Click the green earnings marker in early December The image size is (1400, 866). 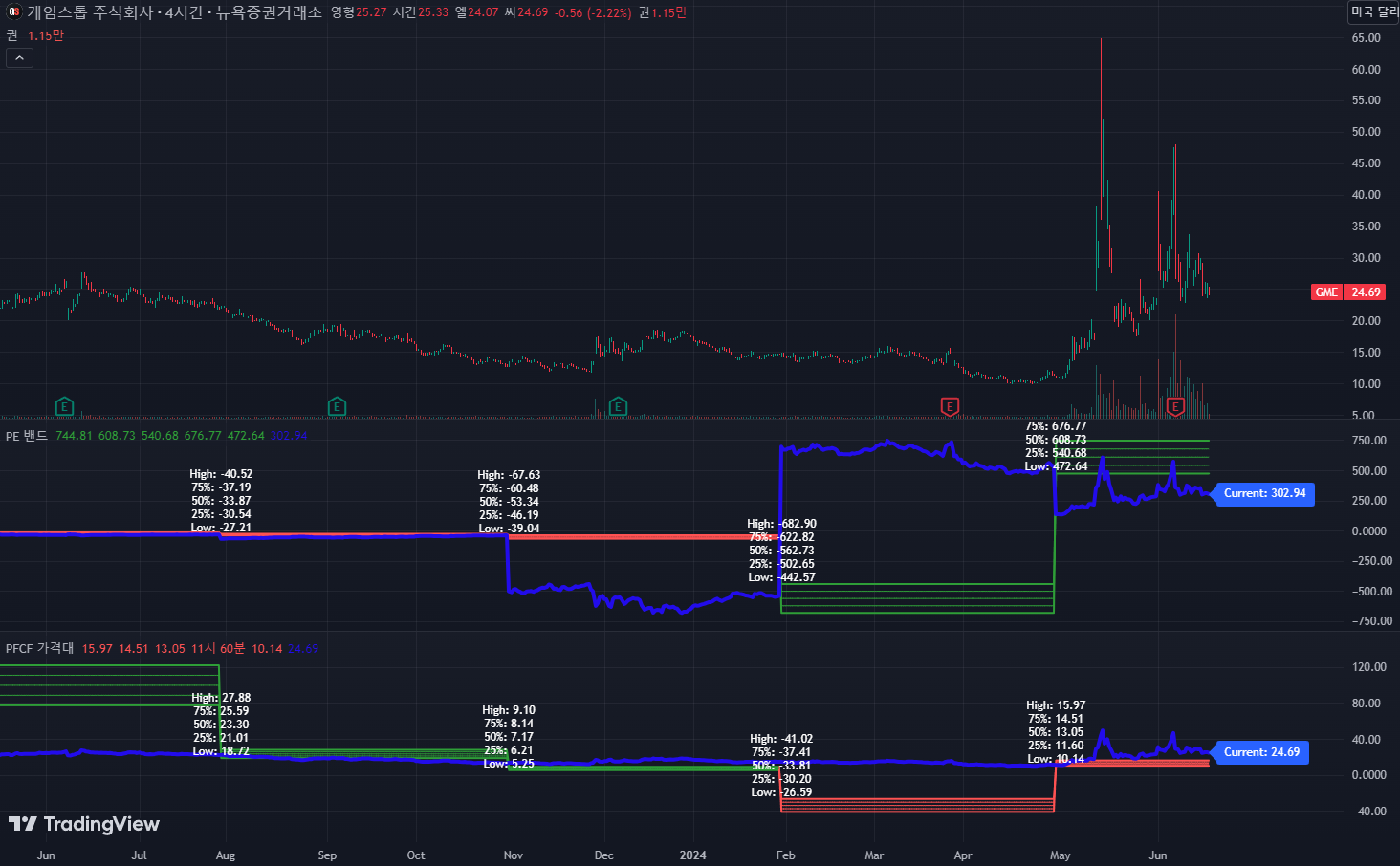pyautogui.click(x=618, y=406)
